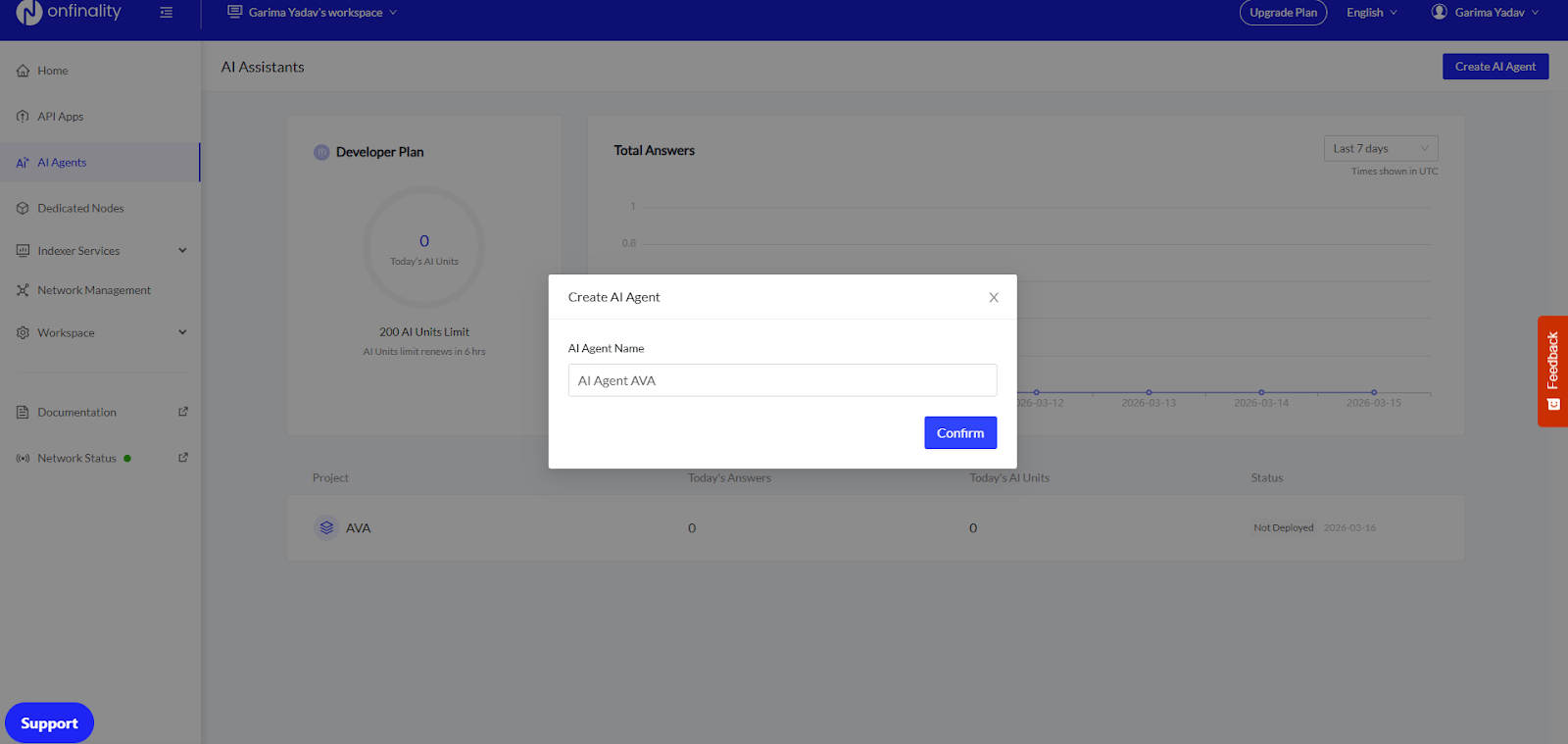Viewport: 1568px width, 744px height.
Task: Click the Project column header
Action: 330,478
